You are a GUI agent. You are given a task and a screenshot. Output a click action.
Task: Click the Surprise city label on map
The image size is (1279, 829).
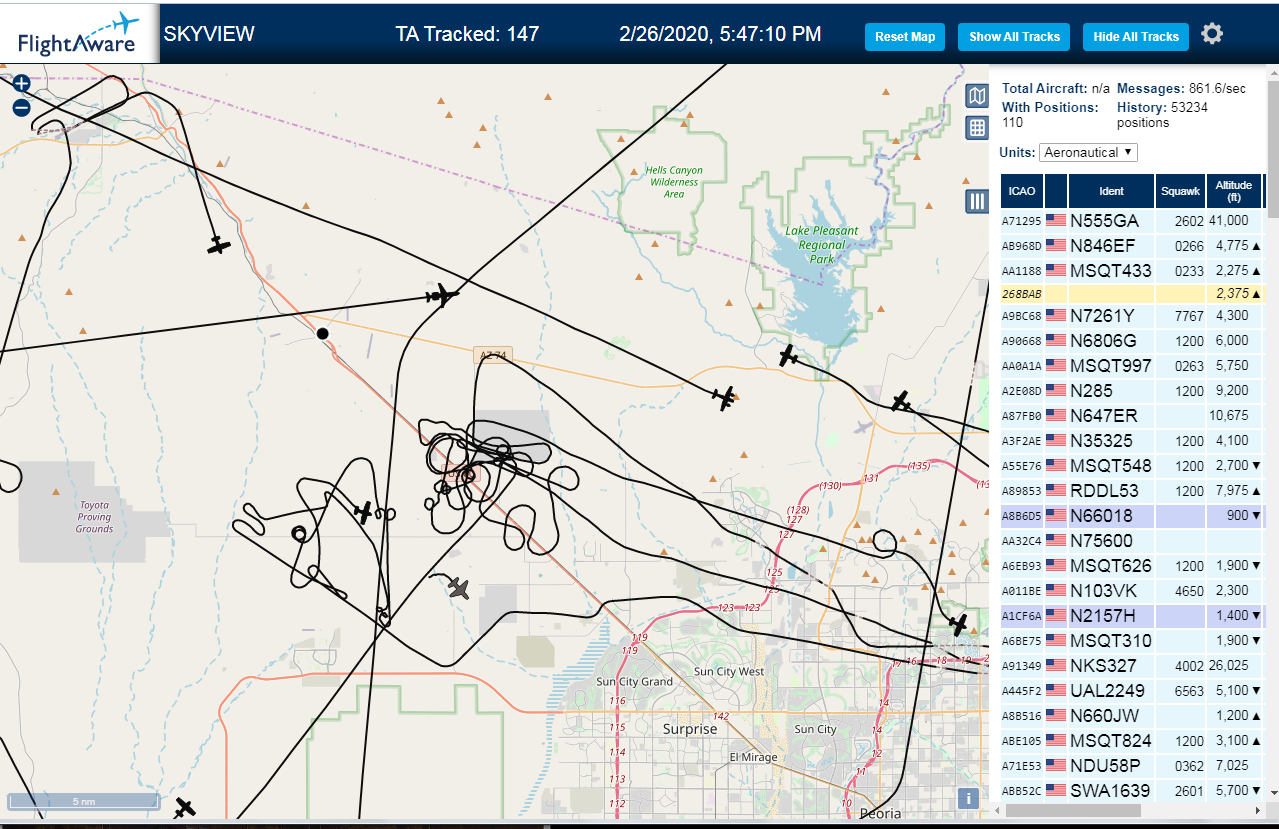click(x=690, y=729)
